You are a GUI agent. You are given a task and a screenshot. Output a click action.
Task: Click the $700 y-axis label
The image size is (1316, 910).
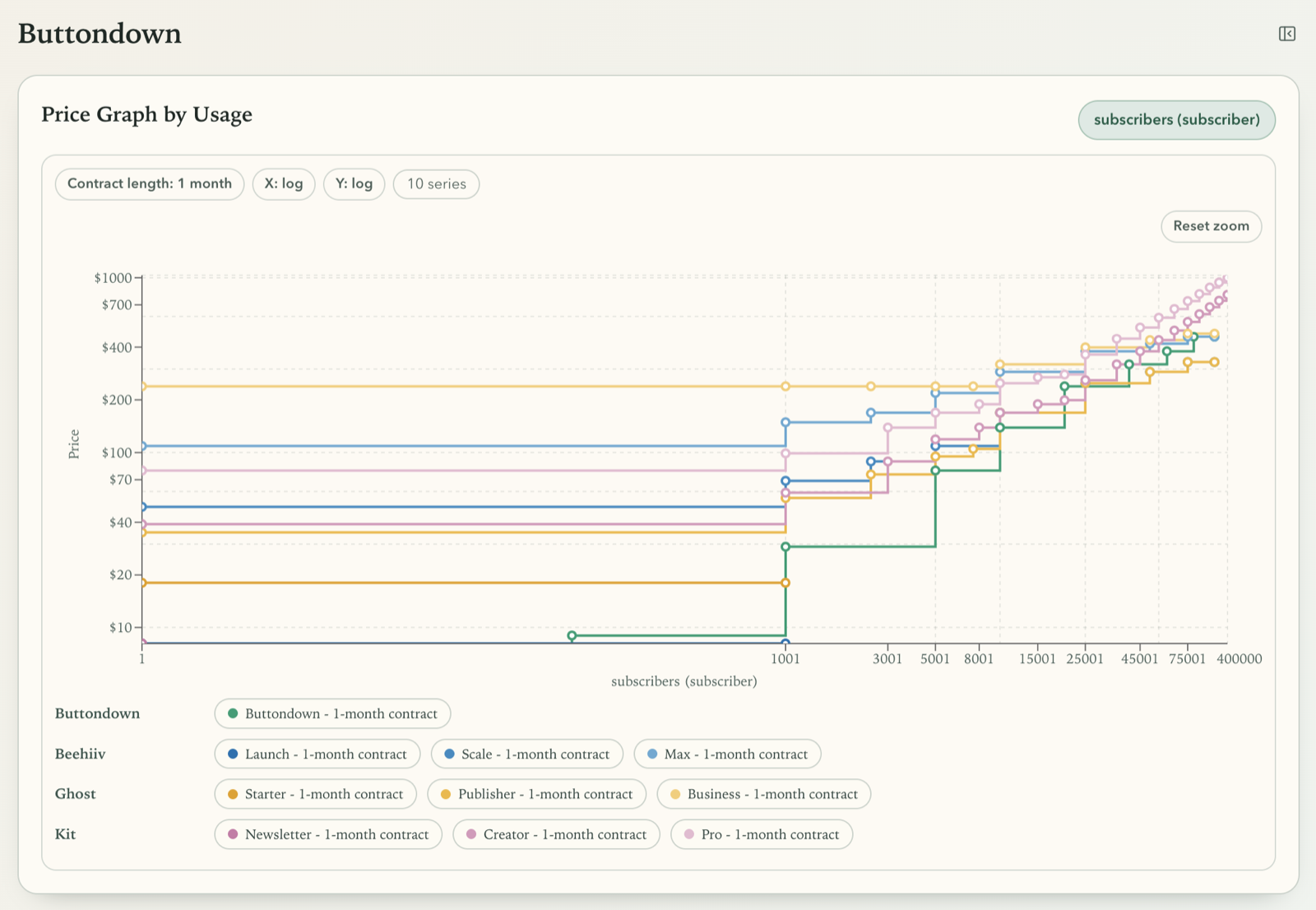pyautogui.click(x=117, y=305)
